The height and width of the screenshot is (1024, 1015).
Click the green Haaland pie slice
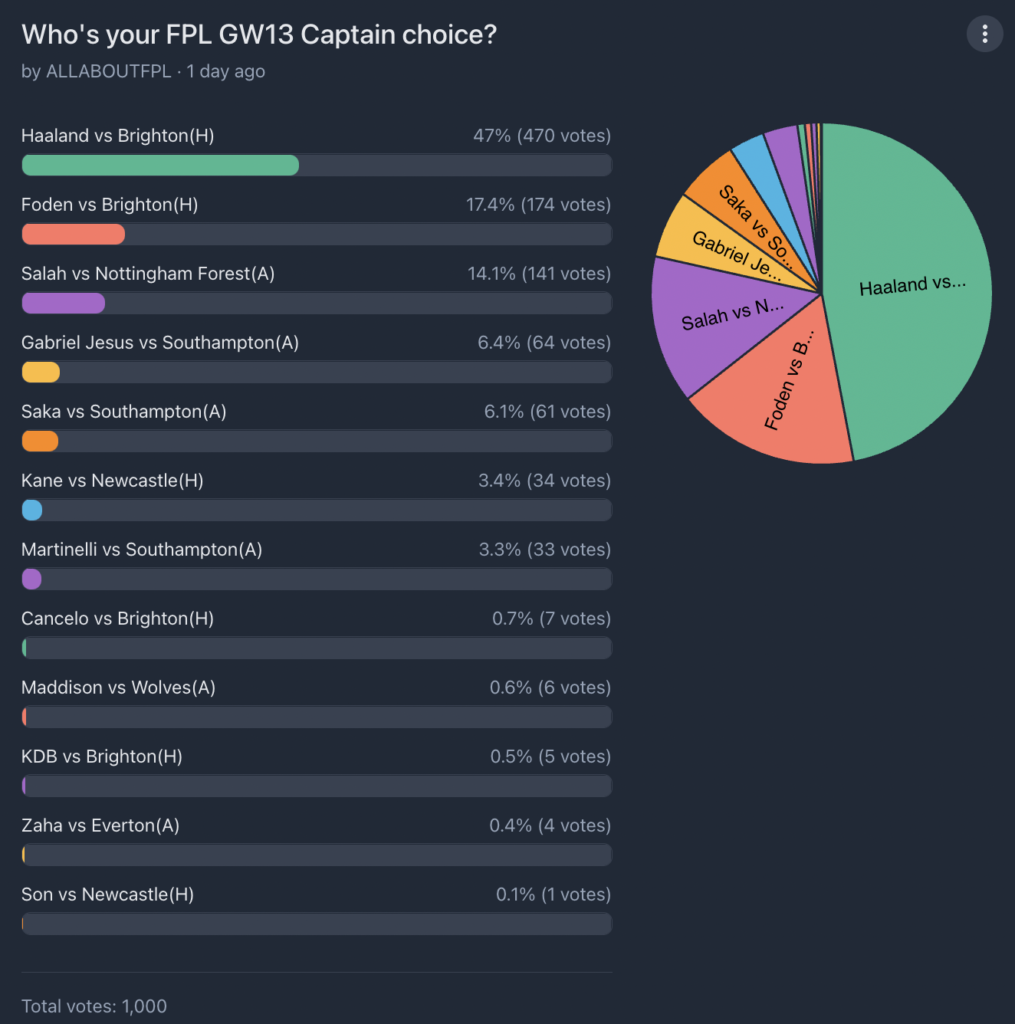click(910, 285)
